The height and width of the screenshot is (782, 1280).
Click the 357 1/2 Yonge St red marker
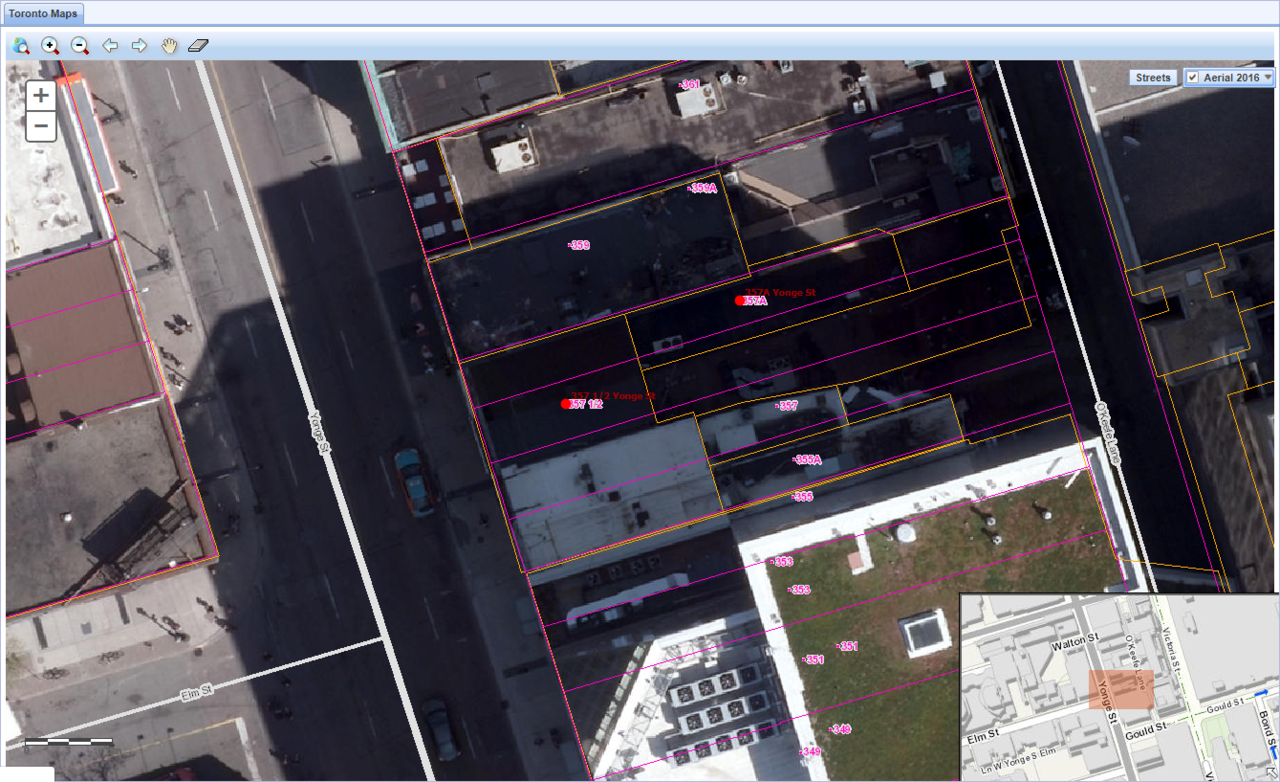click(566, 404)
